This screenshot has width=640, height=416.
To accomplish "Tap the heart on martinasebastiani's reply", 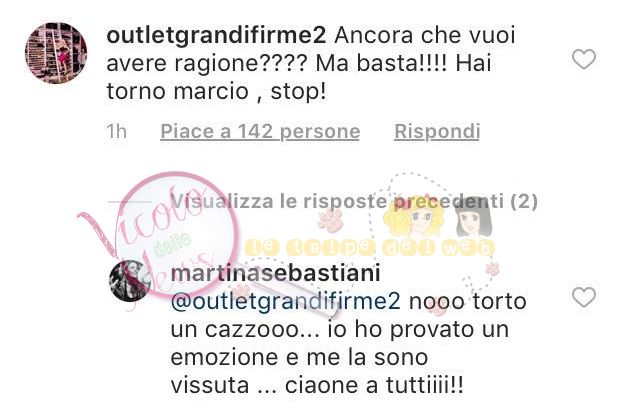I will 584,297.
